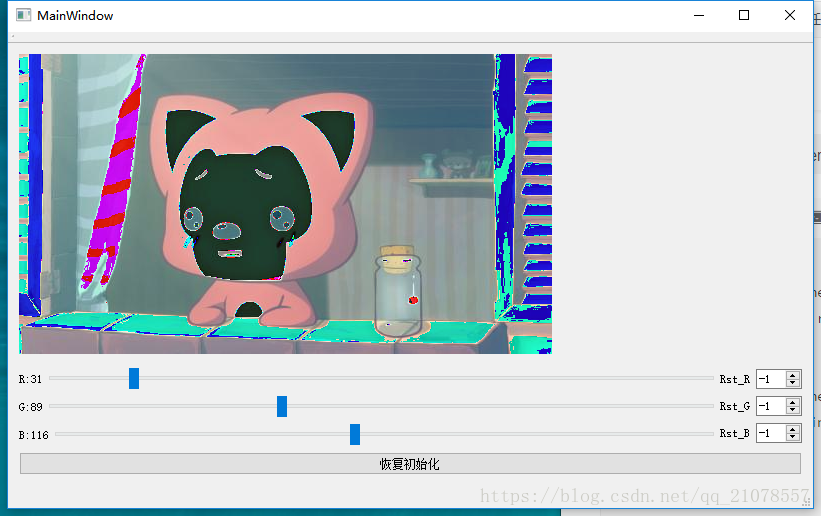Image resolution: width=821 pixels, height=516 pixels.
Task: Click the MainWindow title bar app icon
Action: tap(24, 15)
